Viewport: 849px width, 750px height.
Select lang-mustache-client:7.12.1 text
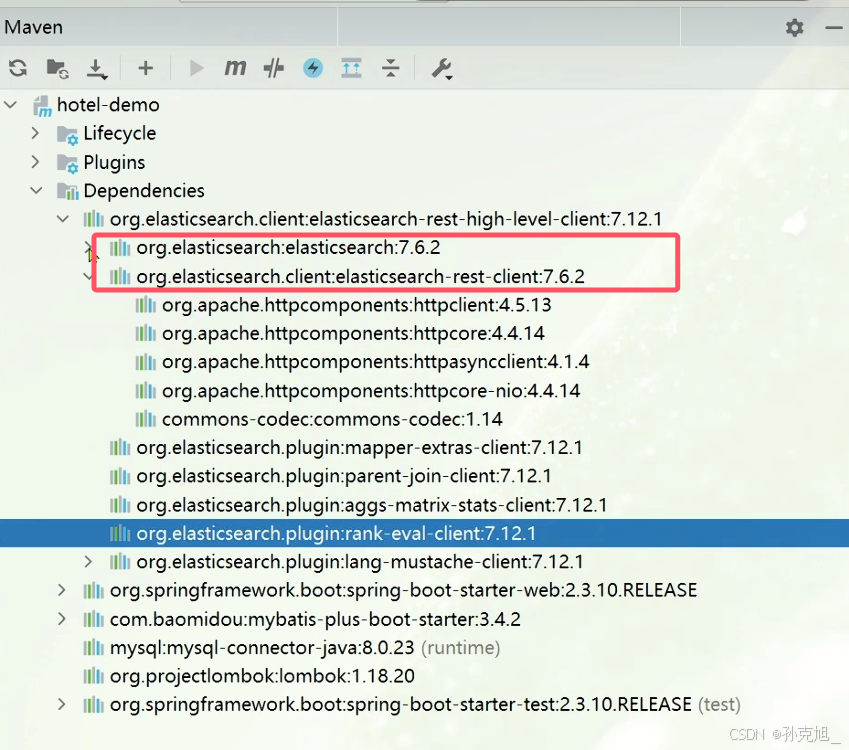tap(360, 562)
